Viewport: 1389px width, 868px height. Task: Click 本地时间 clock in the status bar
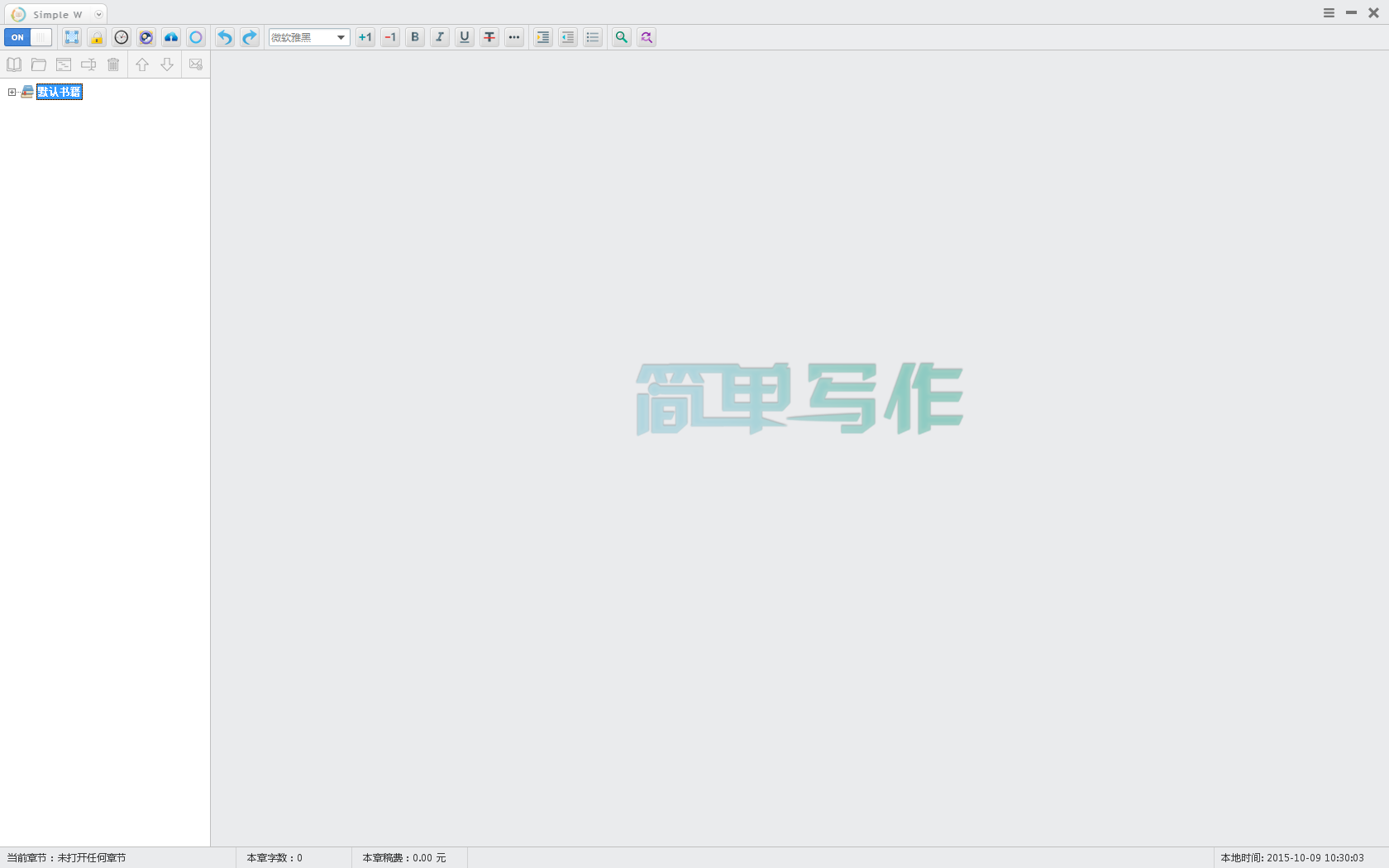pos(1292,858)
